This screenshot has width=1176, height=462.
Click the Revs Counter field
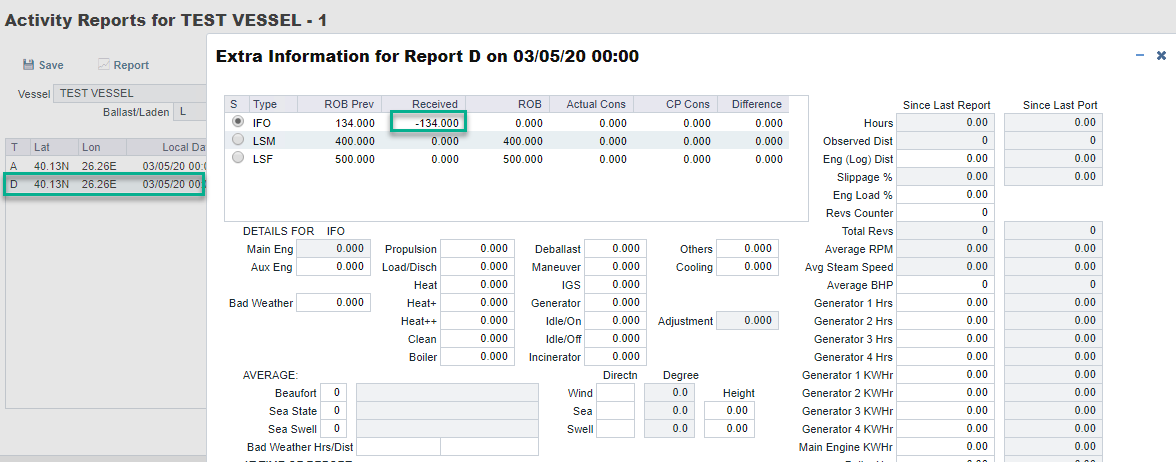950,213
